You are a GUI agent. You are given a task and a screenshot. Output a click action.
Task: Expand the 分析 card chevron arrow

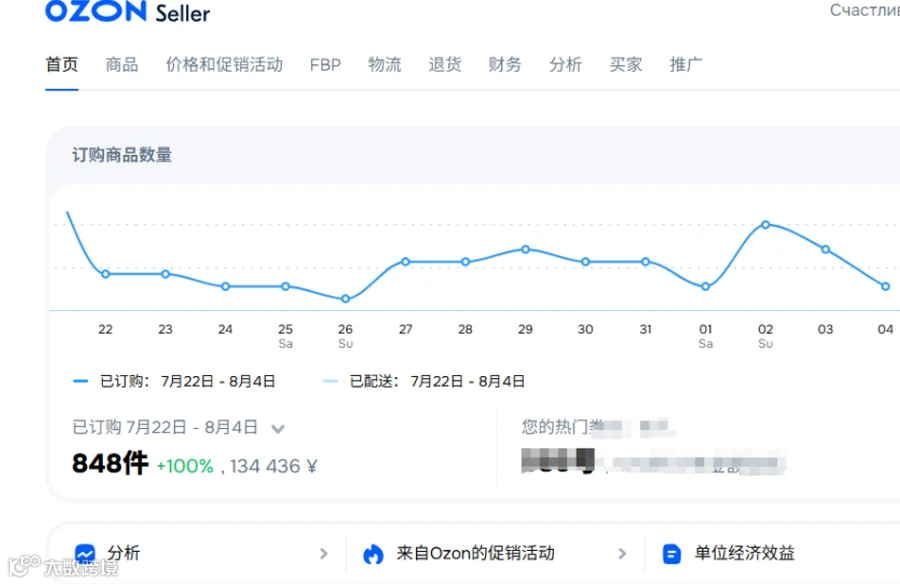click(324, 554)
